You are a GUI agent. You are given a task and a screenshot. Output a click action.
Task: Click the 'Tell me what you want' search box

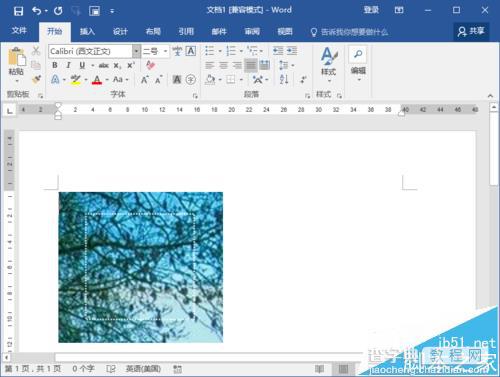coord(349,32)
